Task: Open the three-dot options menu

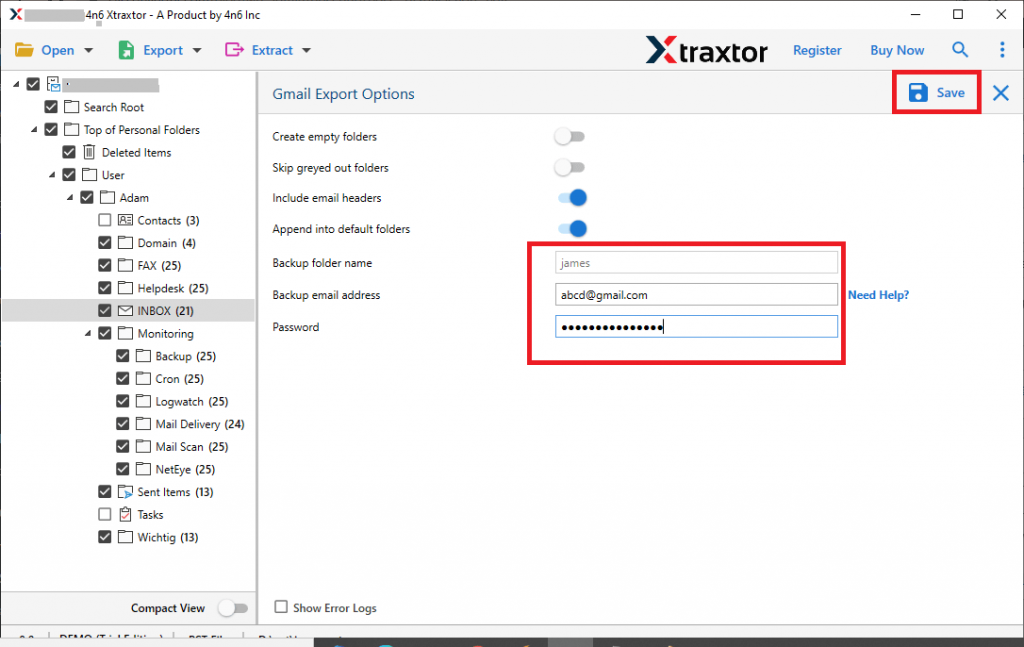Action: coord(1002,49)
